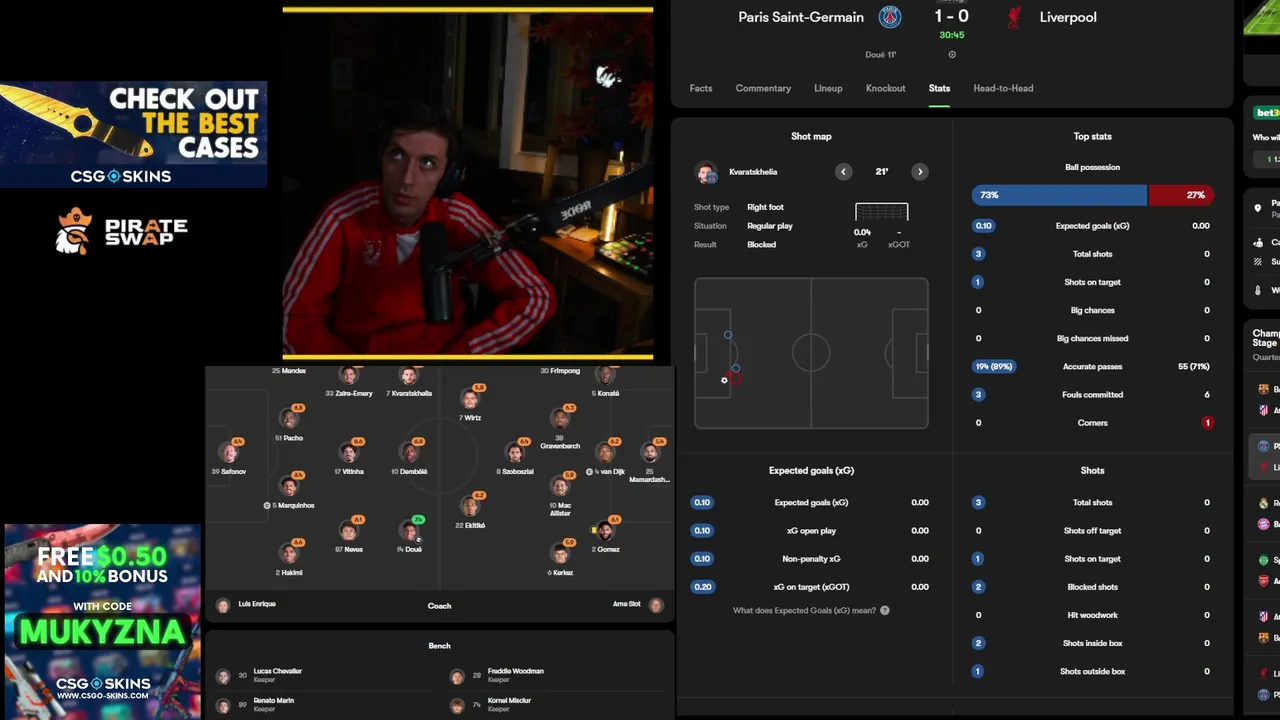1280x720 pixels.
Task: Click the Vitinha player avatar
Action: (x=349, y=453)
